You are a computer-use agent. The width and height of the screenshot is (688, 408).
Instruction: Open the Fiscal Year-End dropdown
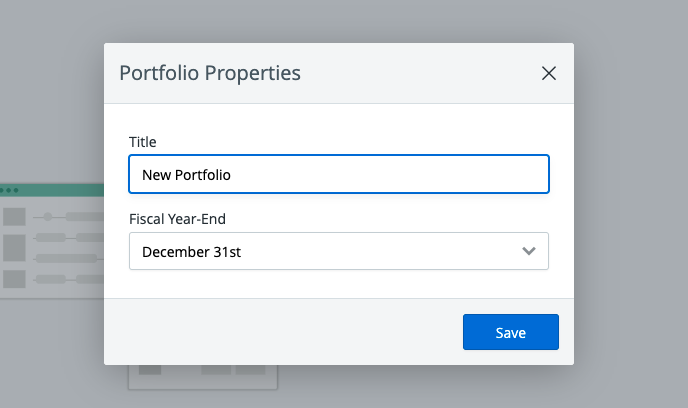point(338,252)
